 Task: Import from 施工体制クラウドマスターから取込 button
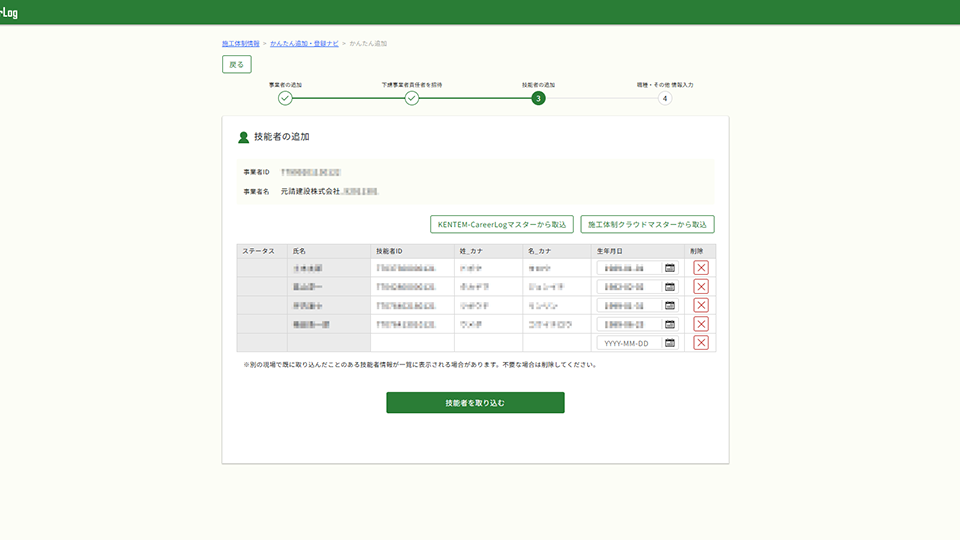647,224
